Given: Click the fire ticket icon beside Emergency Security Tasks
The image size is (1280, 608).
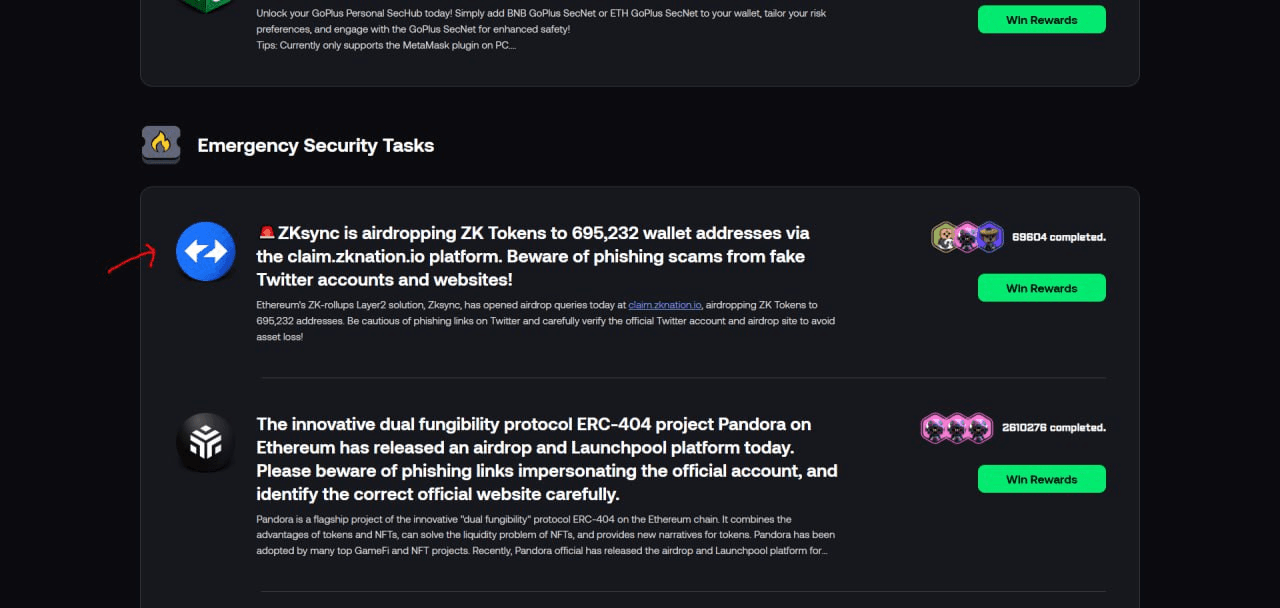Looking at the screenshot, I should tap(161, 145).
